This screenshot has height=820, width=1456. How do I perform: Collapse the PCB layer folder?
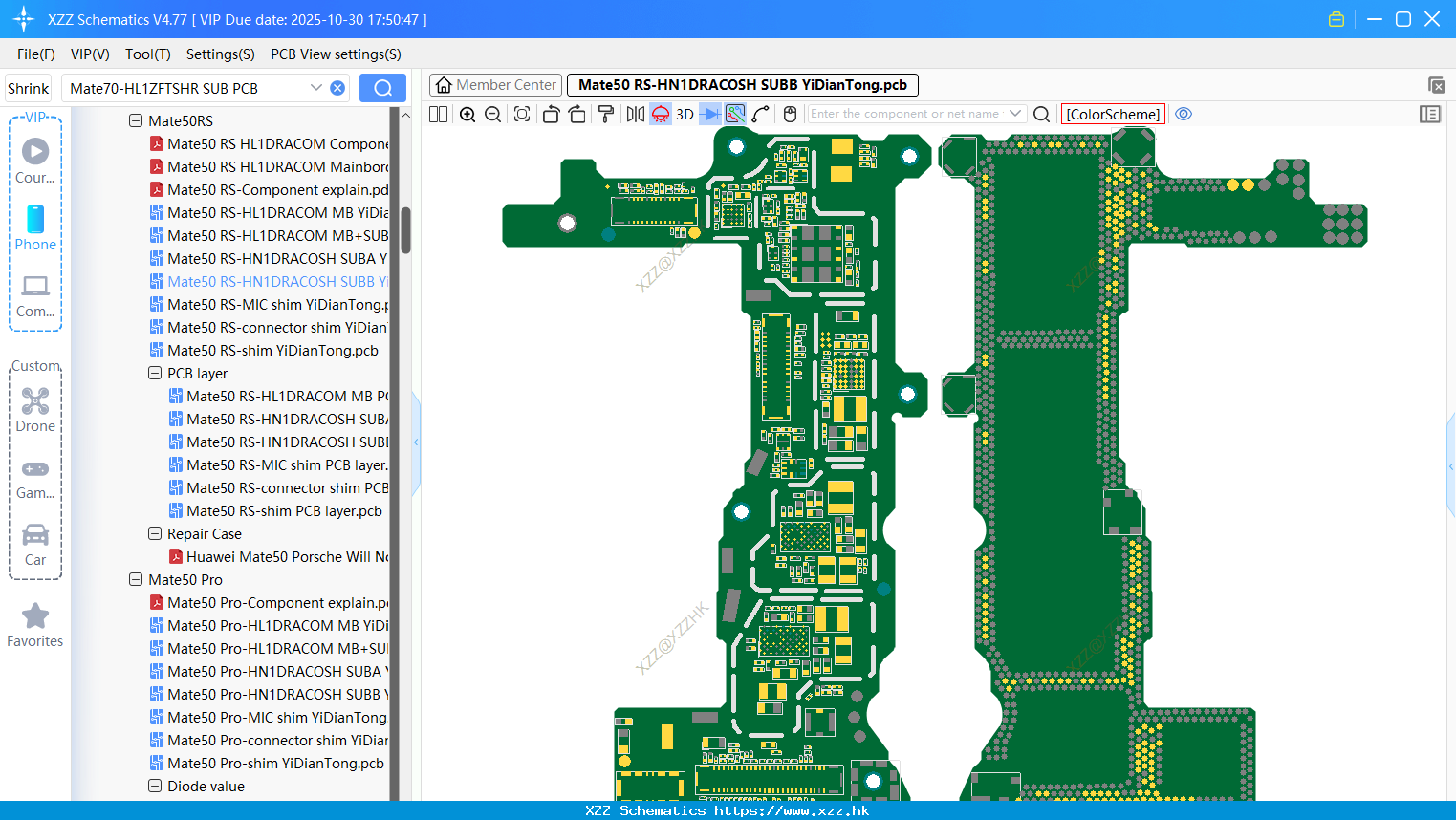(x=155, y=373)
